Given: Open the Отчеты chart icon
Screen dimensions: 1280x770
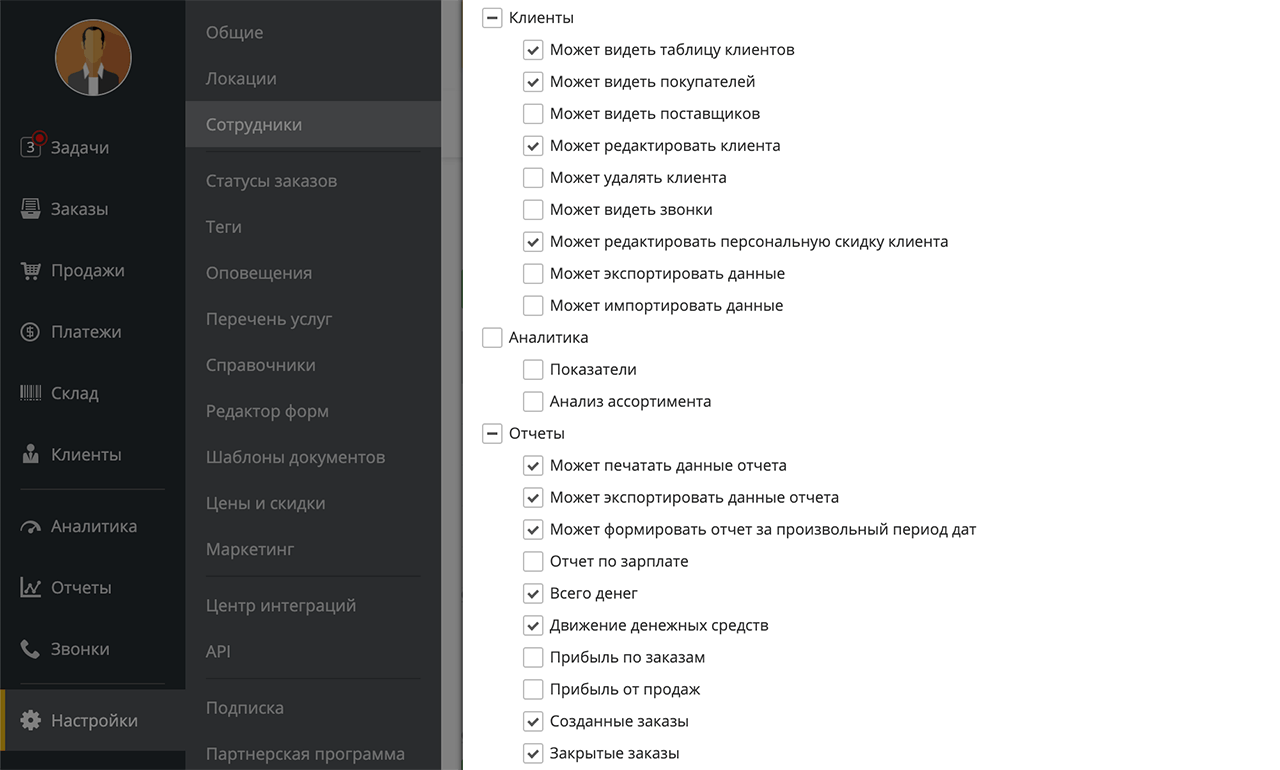Looking at the screenshot, I should click(x=31, y=588).
